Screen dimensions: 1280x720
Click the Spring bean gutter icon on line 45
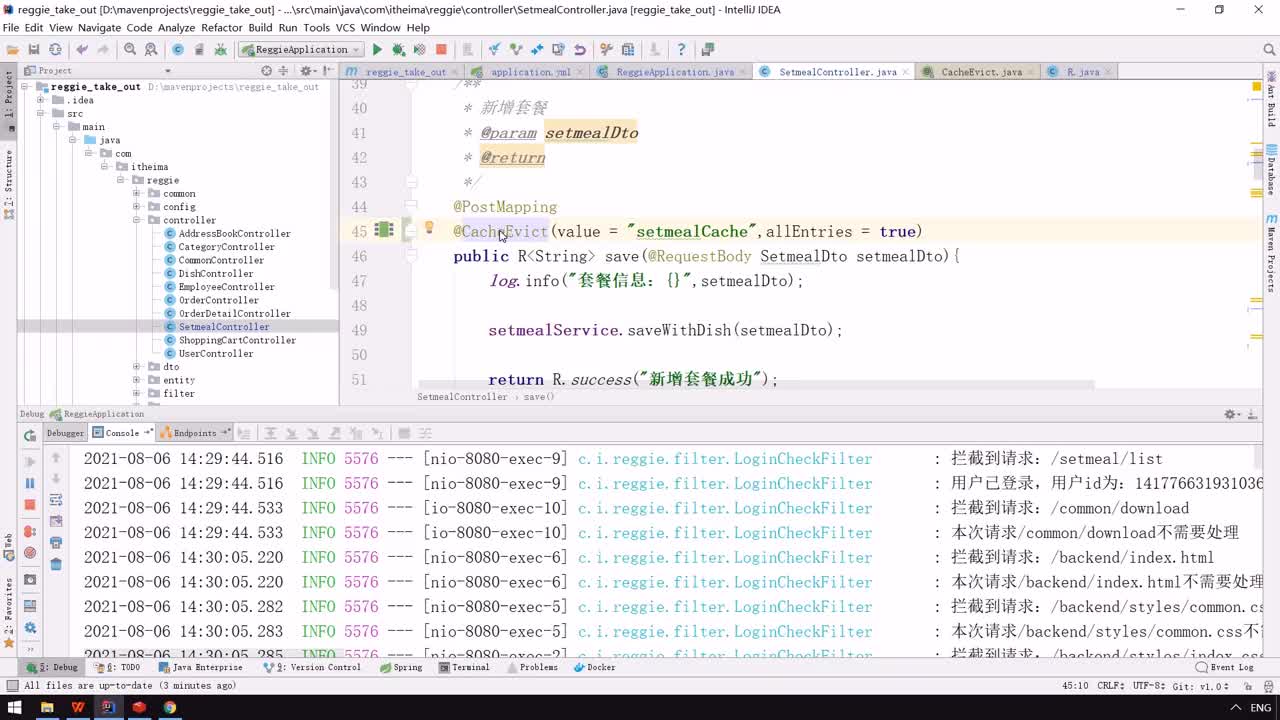tap(383, 230)
